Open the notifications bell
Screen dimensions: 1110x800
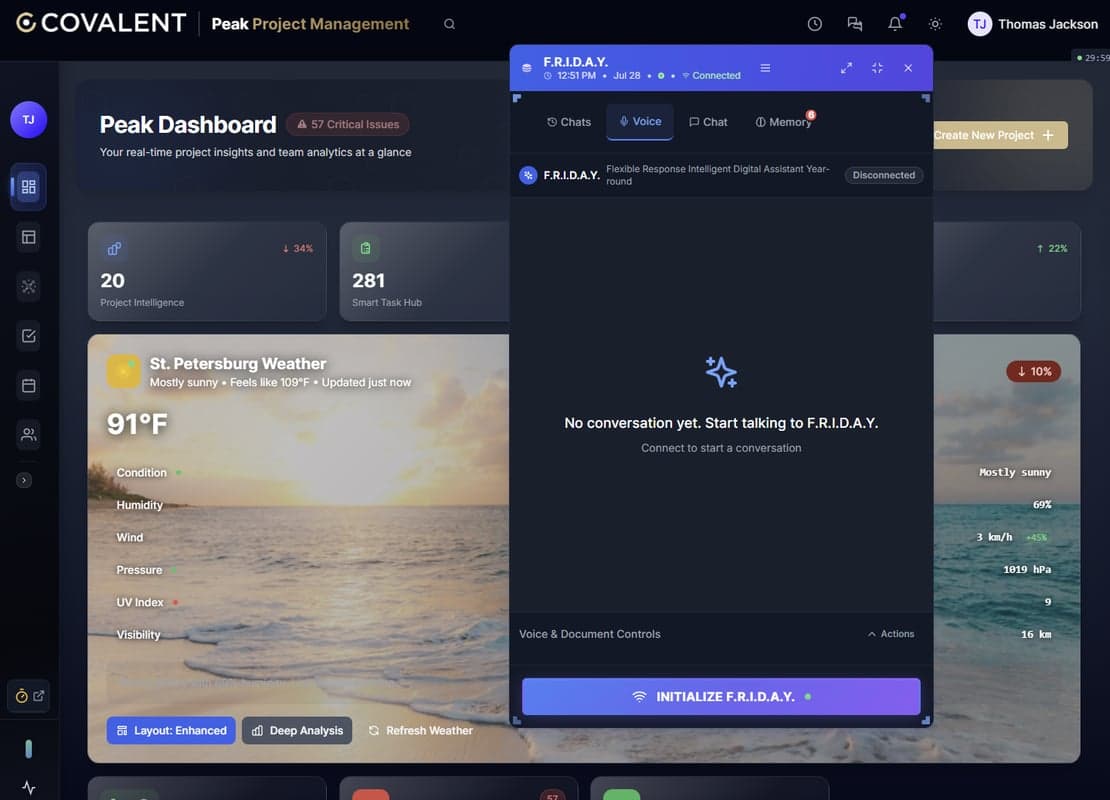click(895, 24)
